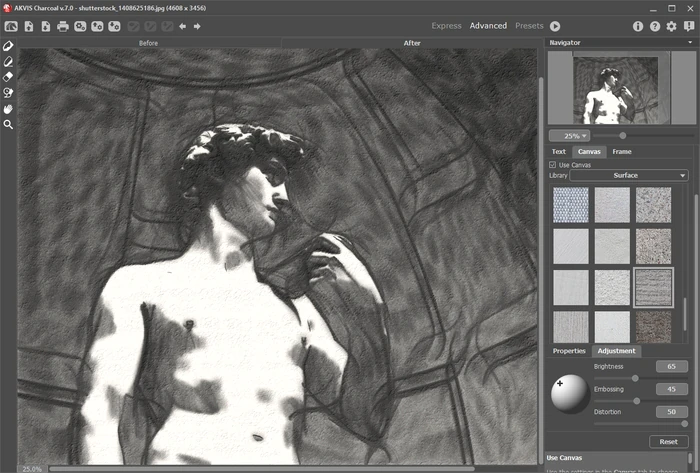The image size is (700, 473).
Task: Open Preferences gear icon
Action: pyautogui.click(x=671, y=26)
